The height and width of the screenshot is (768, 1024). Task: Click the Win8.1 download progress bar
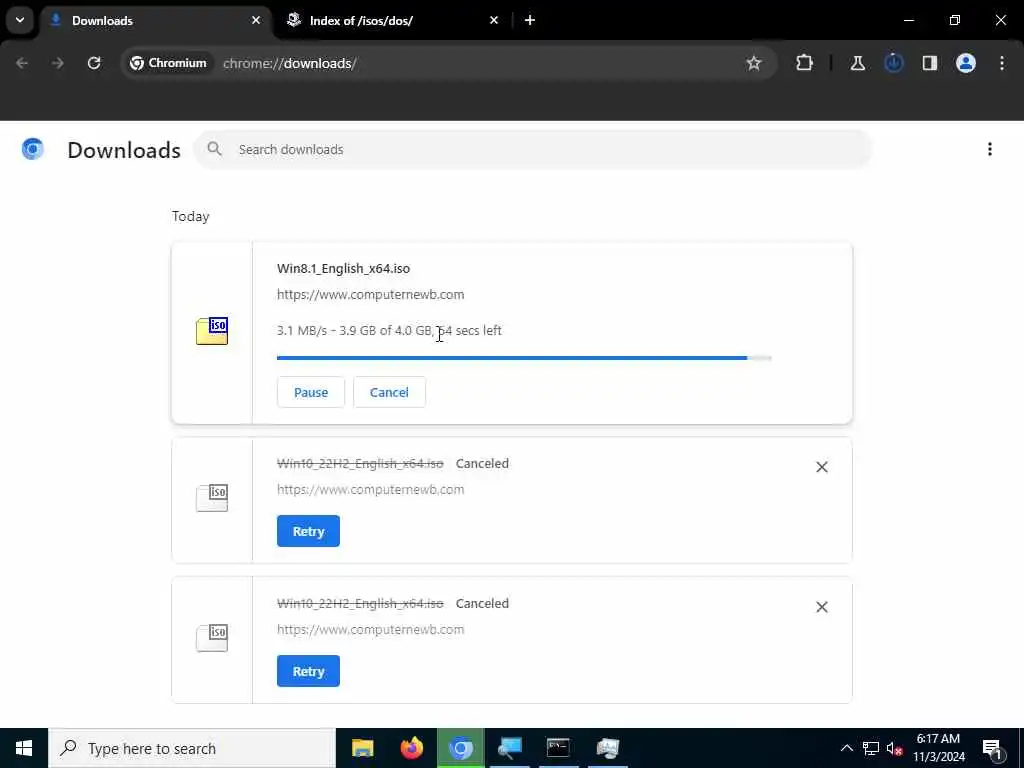(x=524, y=358)
